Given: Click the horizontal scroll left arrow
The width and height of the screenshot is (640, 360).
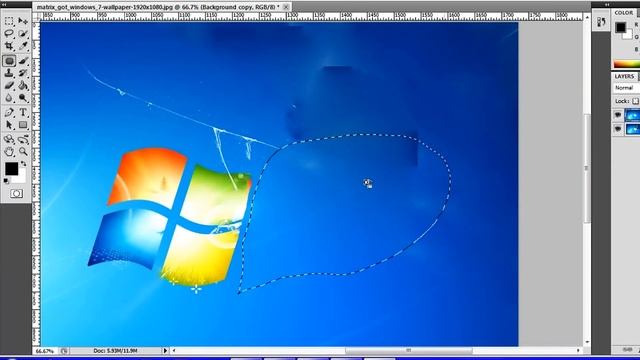Looking at the screenshot, I should point(174,351).
